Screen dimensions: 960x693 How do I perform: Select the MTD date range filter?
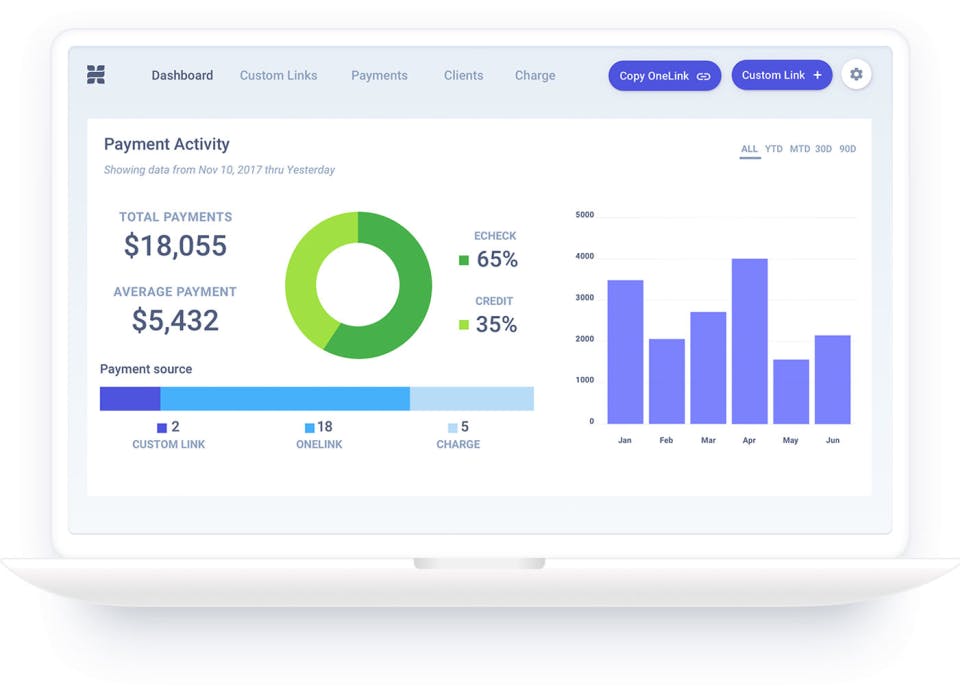tap(800, 149)
